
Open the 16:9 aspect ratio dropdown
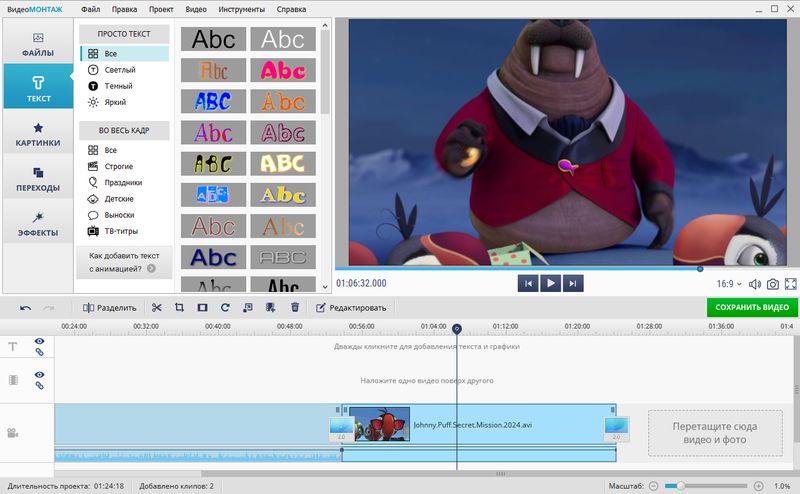[x=727, y=284]
